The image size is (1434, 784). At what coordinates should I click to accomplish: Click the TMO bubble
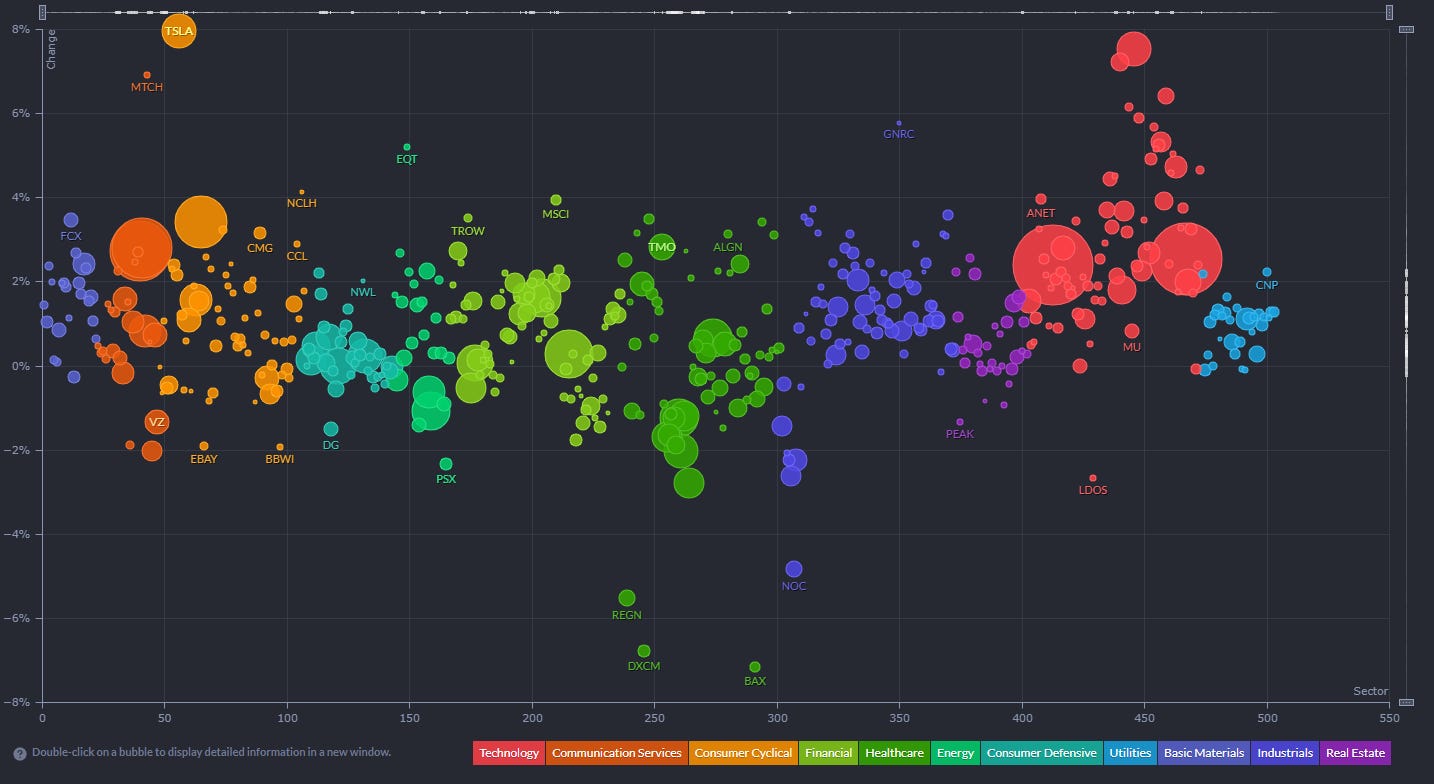[x=662, y=246]
